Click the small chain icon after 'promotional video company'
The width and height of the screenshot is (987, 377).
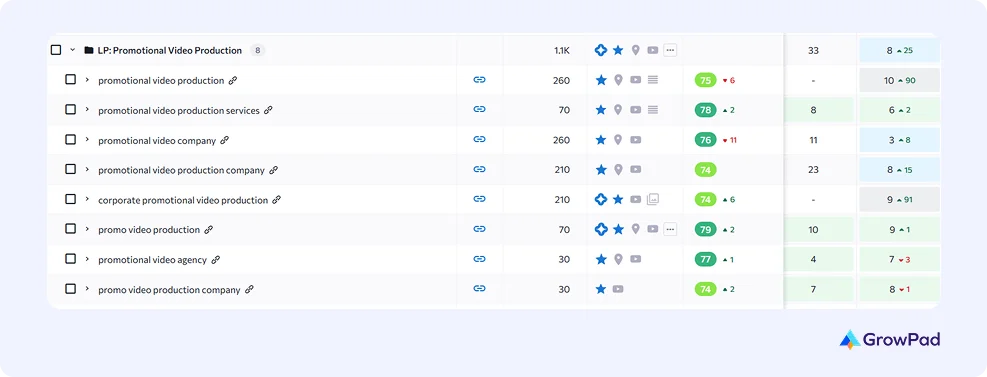click(225, 140)
